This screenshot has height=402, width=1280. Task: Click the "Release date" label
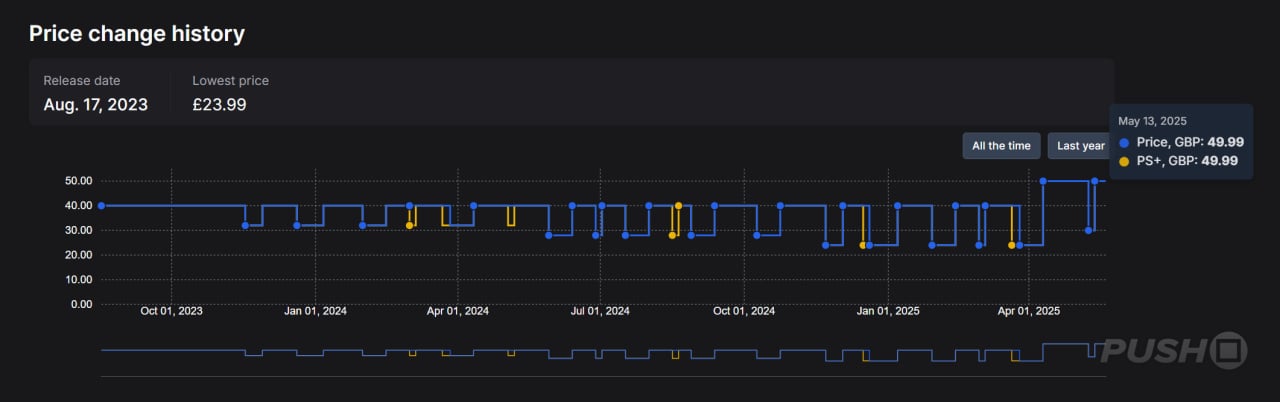pyautogui.click(x=82, y=80)
